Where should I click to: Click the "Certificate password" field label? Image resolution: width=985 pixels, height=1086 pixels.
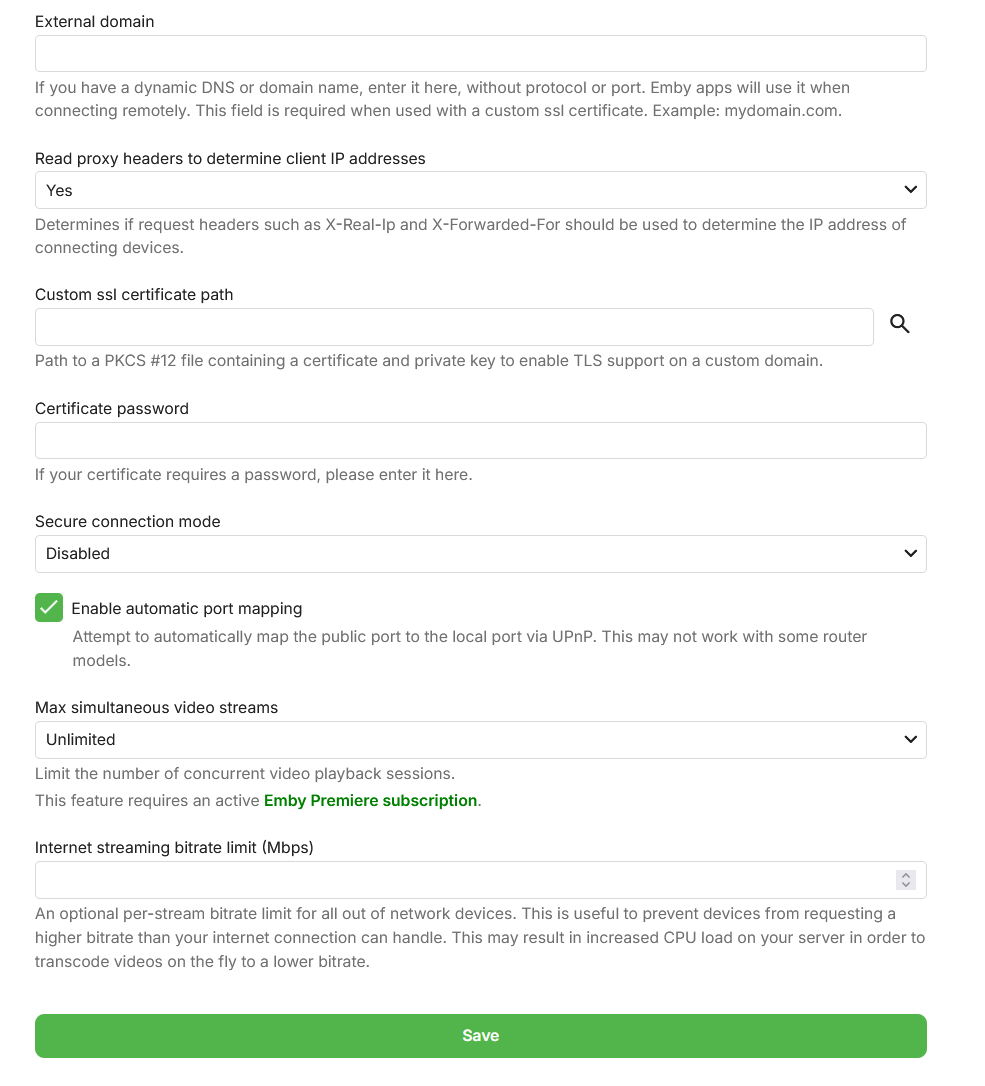pyautogui.click(x=112, y=408)
